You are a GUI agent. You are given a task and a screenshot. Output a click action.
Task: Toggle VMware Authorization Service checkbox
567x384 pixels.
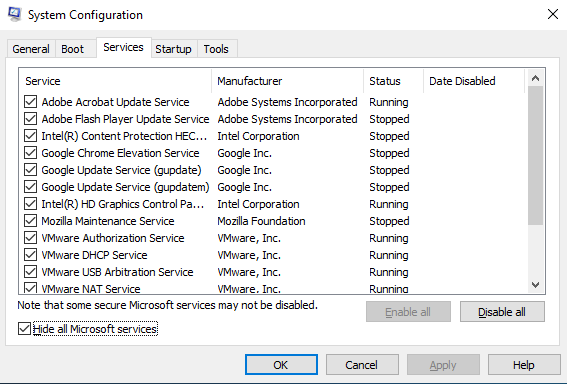pyautogui.click(x=30, y=238)
